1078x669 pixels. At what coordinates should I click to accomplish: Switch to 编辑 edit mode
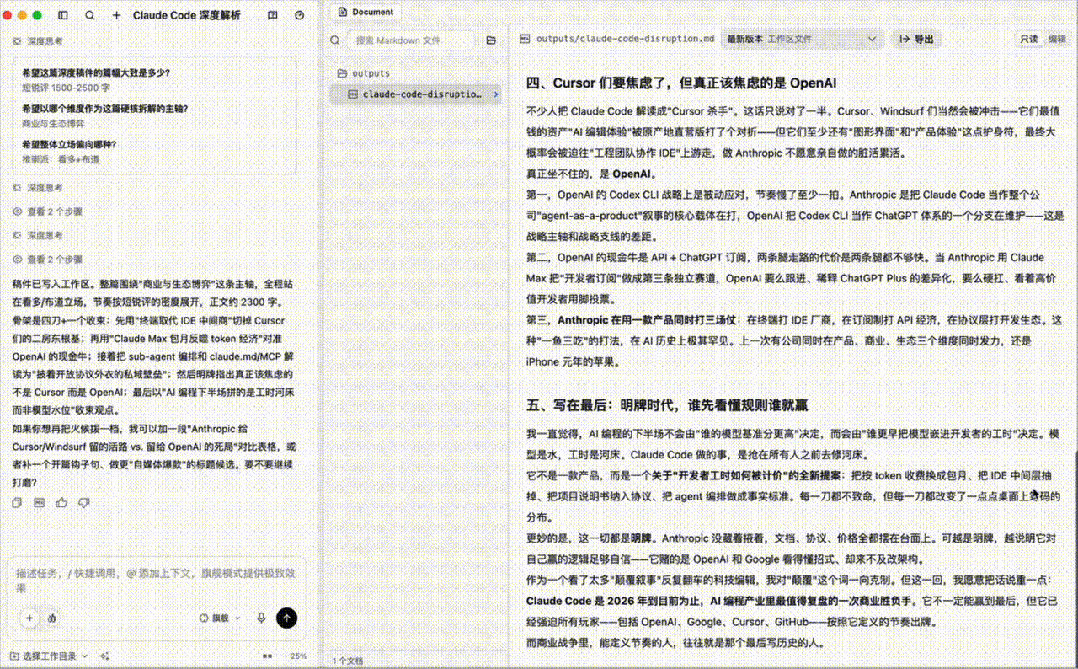coord(1057,39)
